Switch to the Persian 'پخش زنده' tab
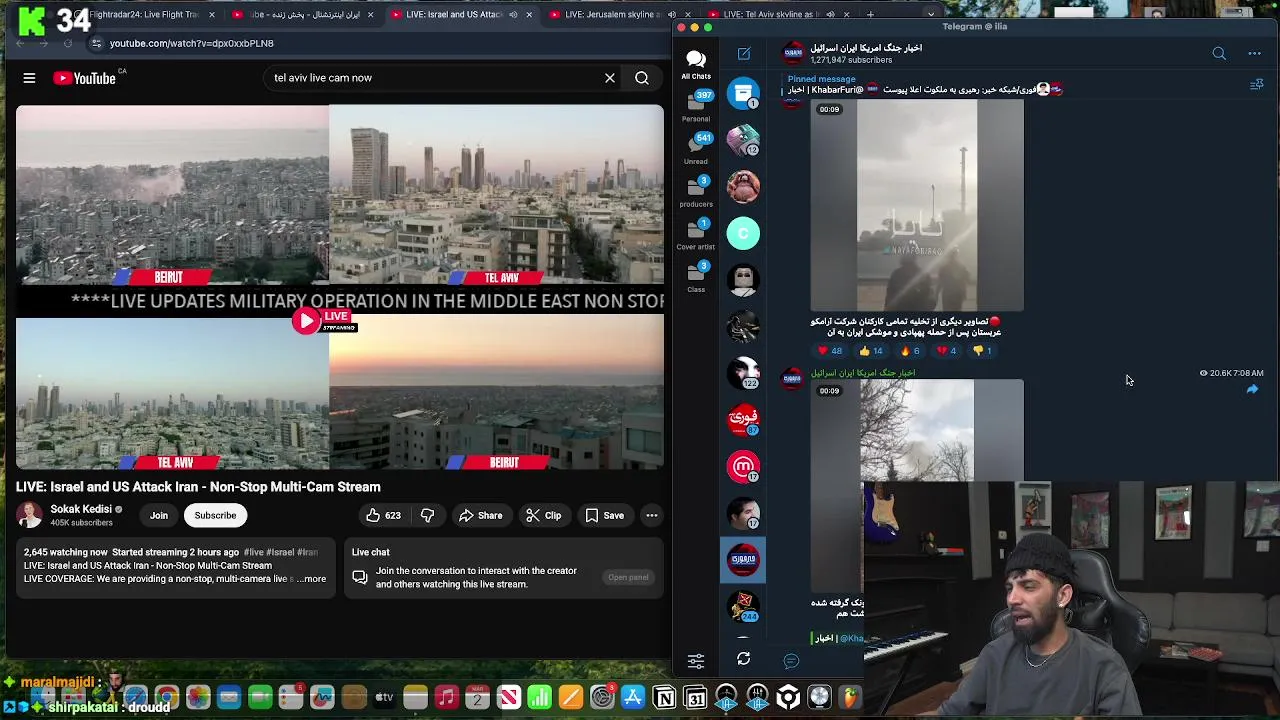Viewport: 1280px width, 720px height. [300, 15]
